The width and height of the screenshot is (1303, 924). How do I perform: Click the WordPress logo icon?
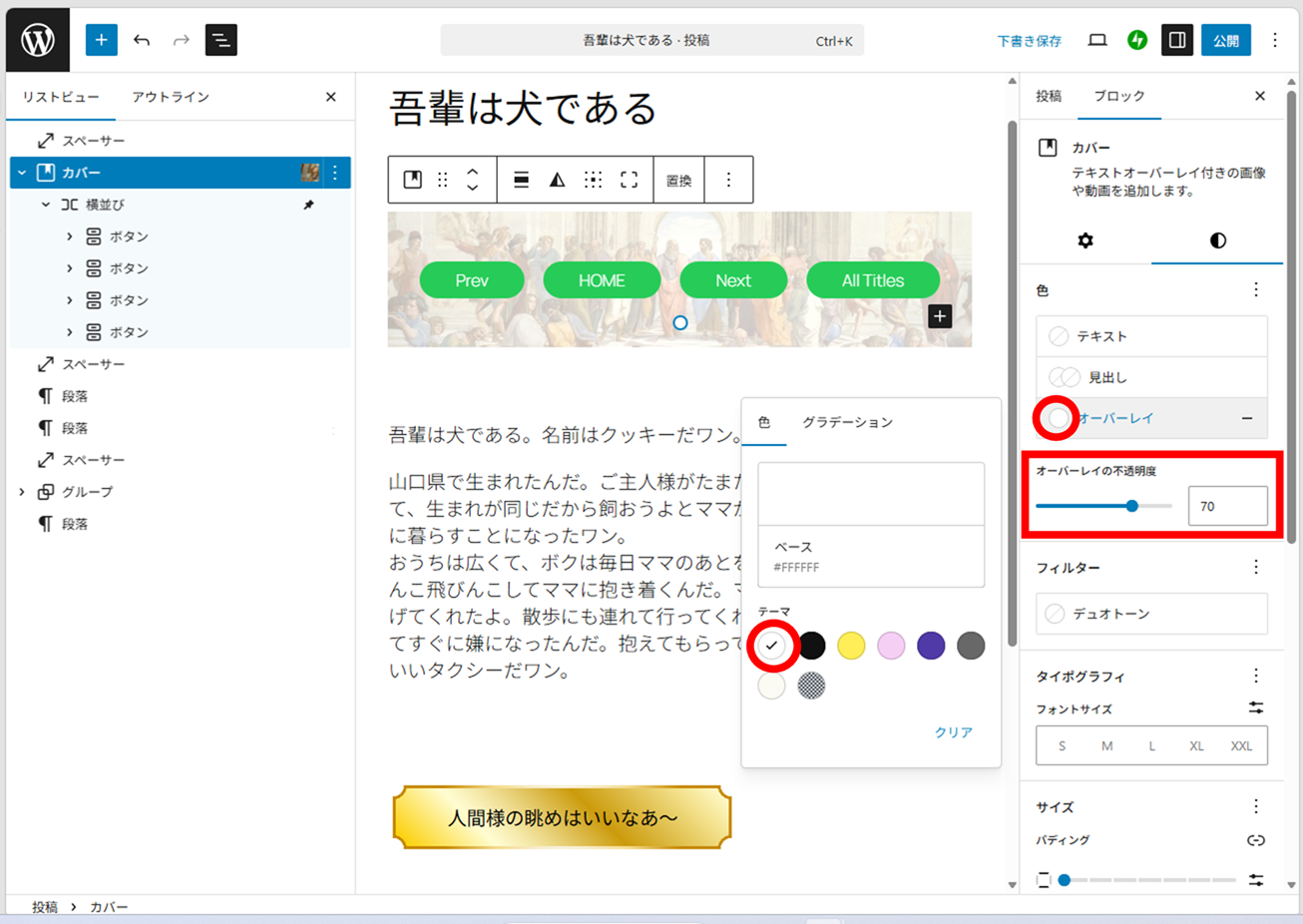38,40
